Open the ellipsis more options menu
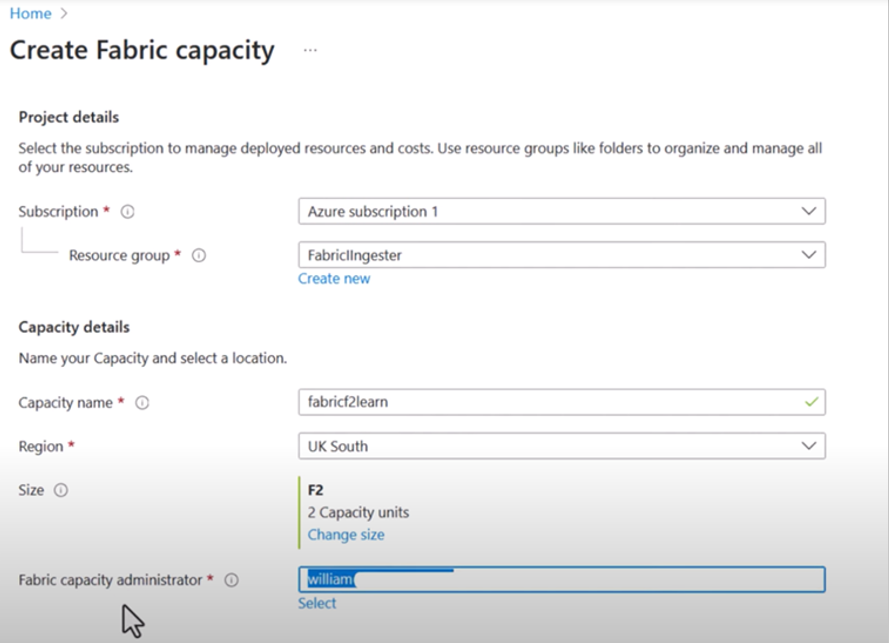Screen dimensions: 889x643 pos(310,50)
